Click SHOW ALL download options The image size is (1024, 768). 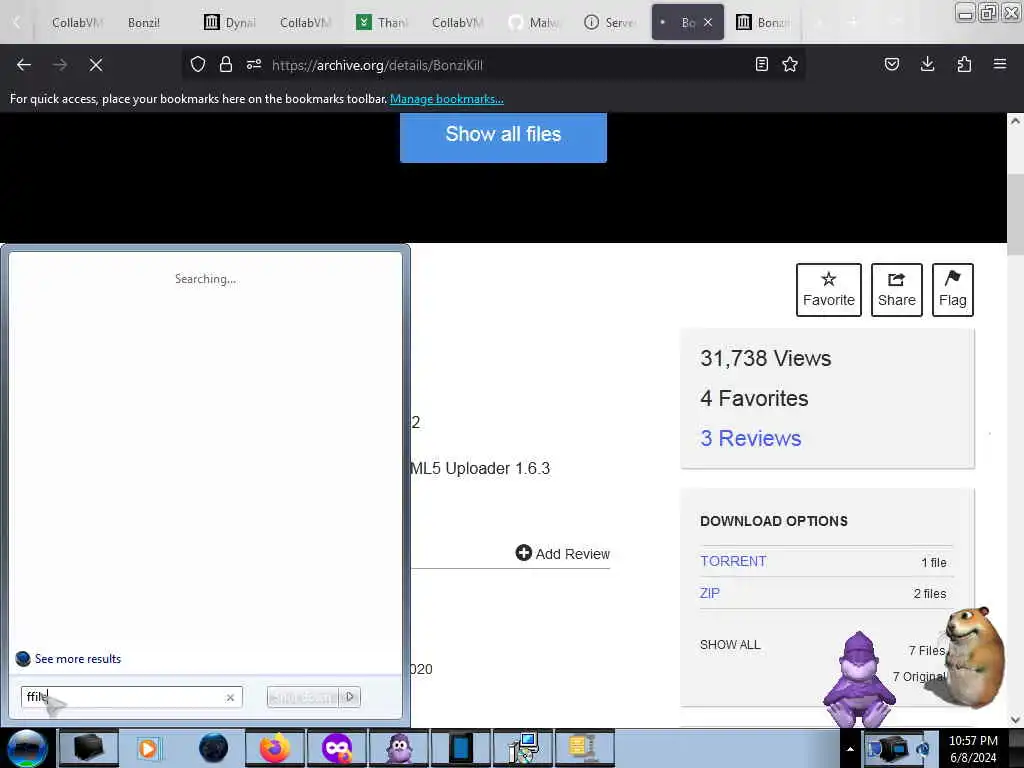click(730, 645)
